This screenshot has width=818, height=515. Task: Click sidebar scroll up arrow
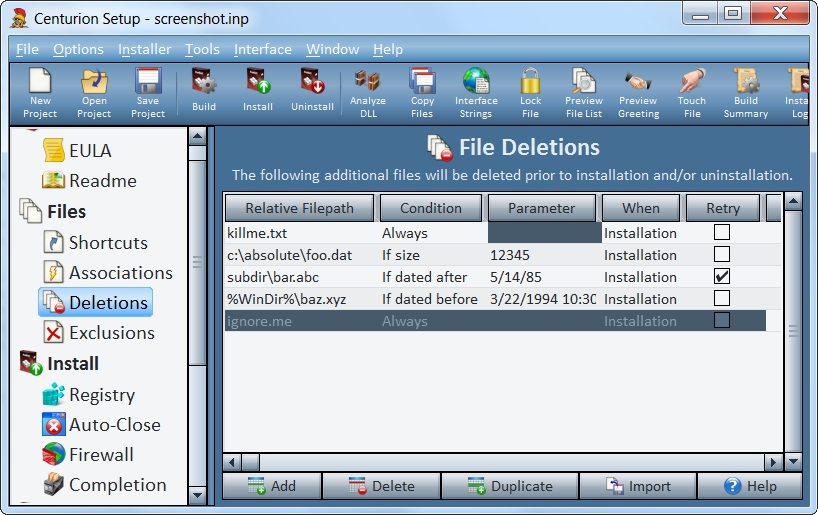click(197, 137)
